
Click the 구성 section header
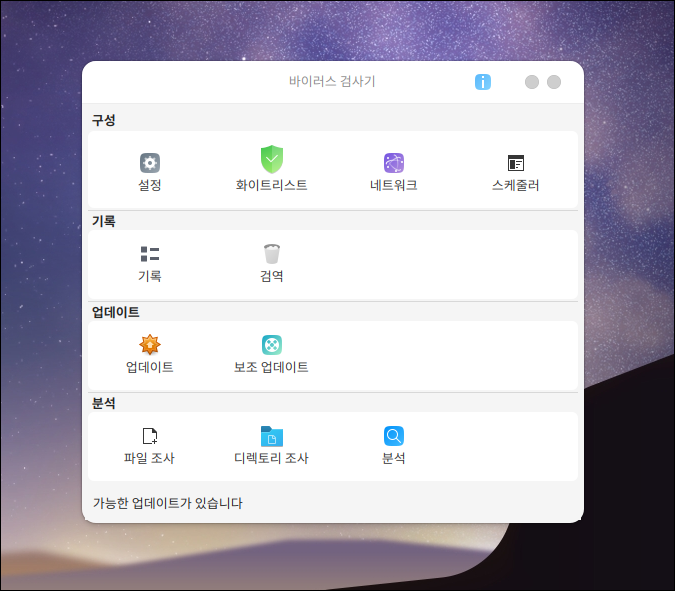[104, 120]
